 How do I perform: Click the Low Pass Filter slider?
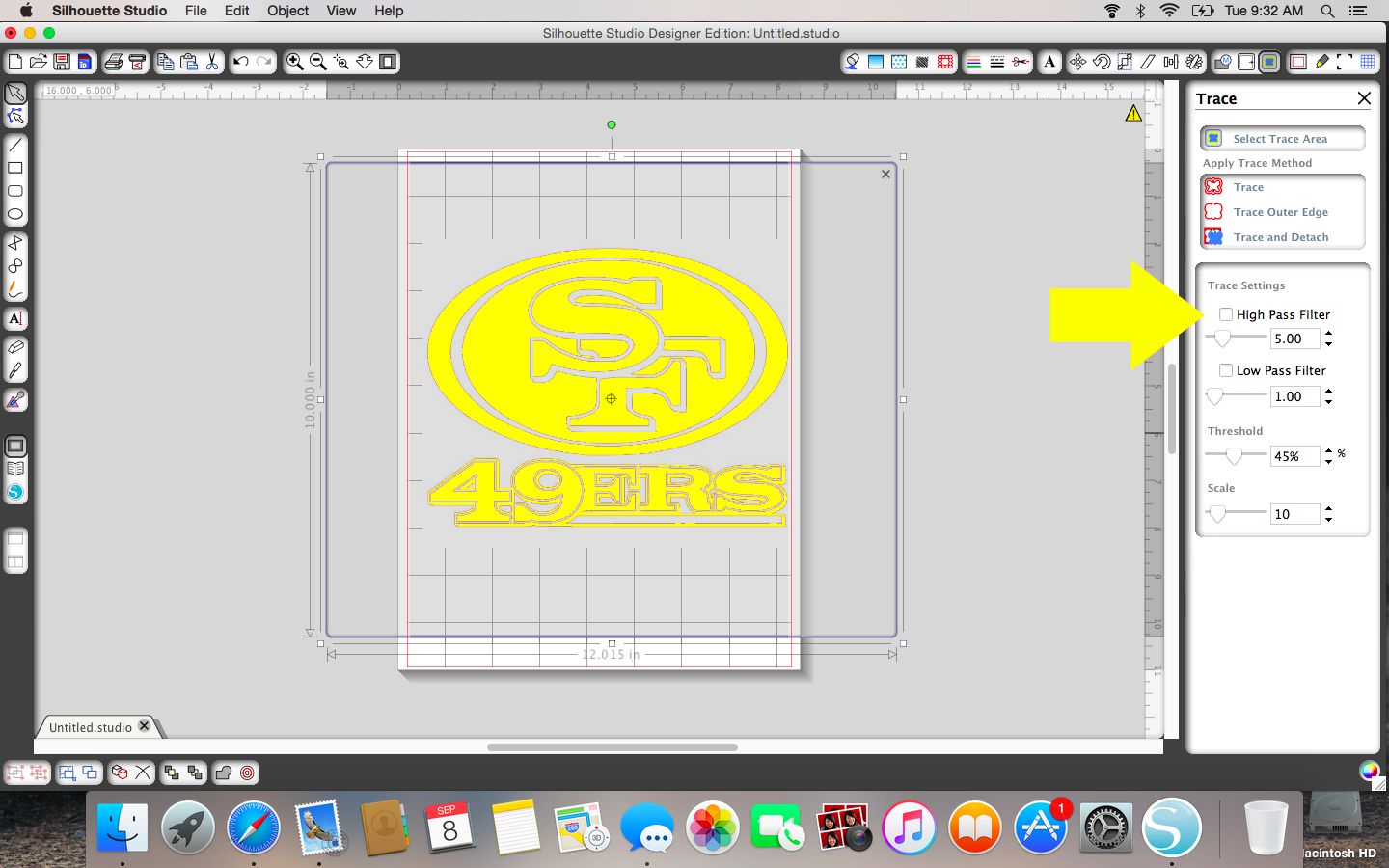pos(1237,395)
